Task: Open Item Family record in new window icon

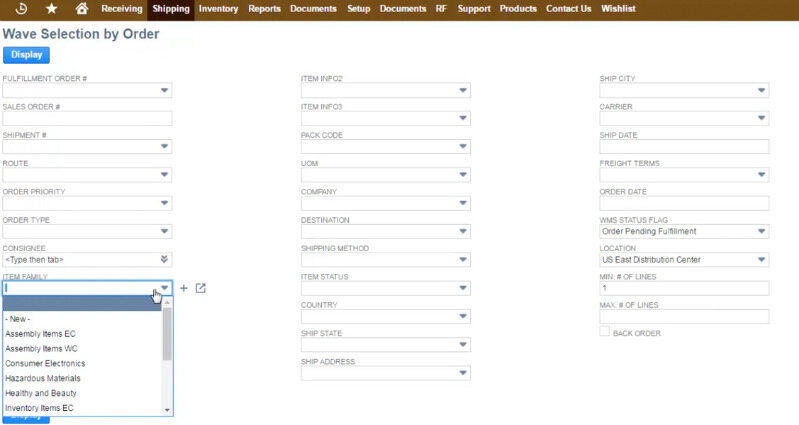Action: pos(200,289)
